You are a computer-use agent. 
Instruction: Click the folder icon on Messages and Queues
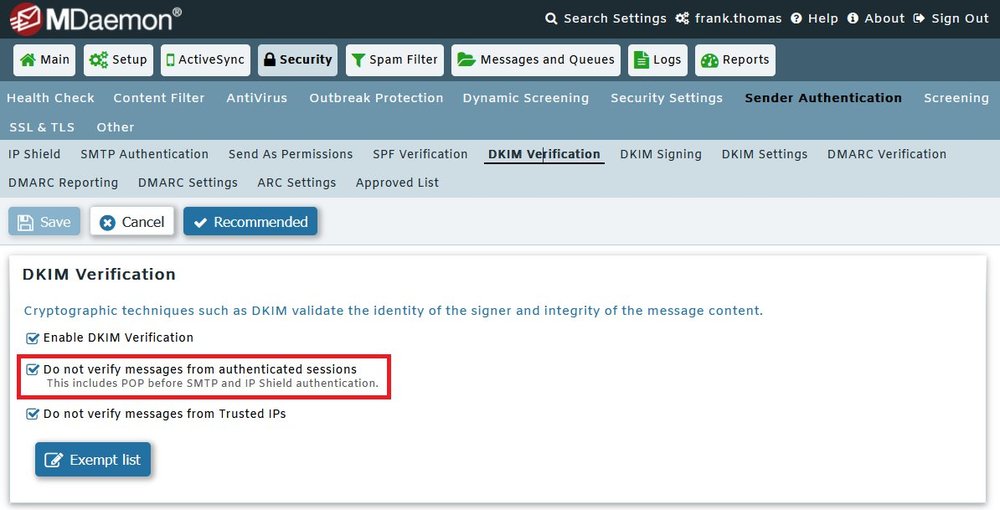coord(466,60)
